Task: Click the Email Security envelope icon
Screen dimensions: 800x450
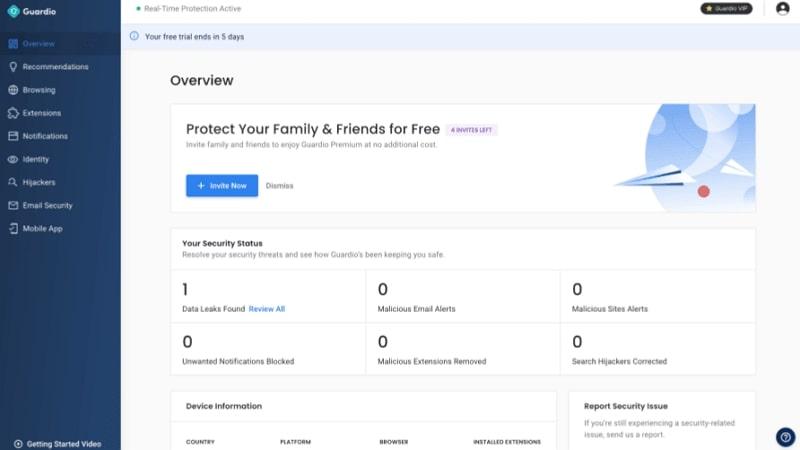Action: pos(13,205)
